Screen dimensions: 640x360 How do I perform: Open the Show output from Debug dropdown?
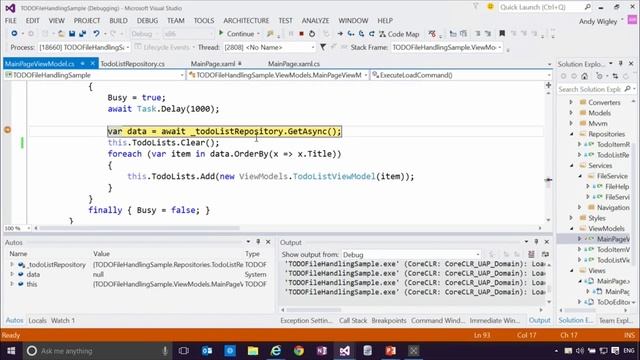click(411, 255)
